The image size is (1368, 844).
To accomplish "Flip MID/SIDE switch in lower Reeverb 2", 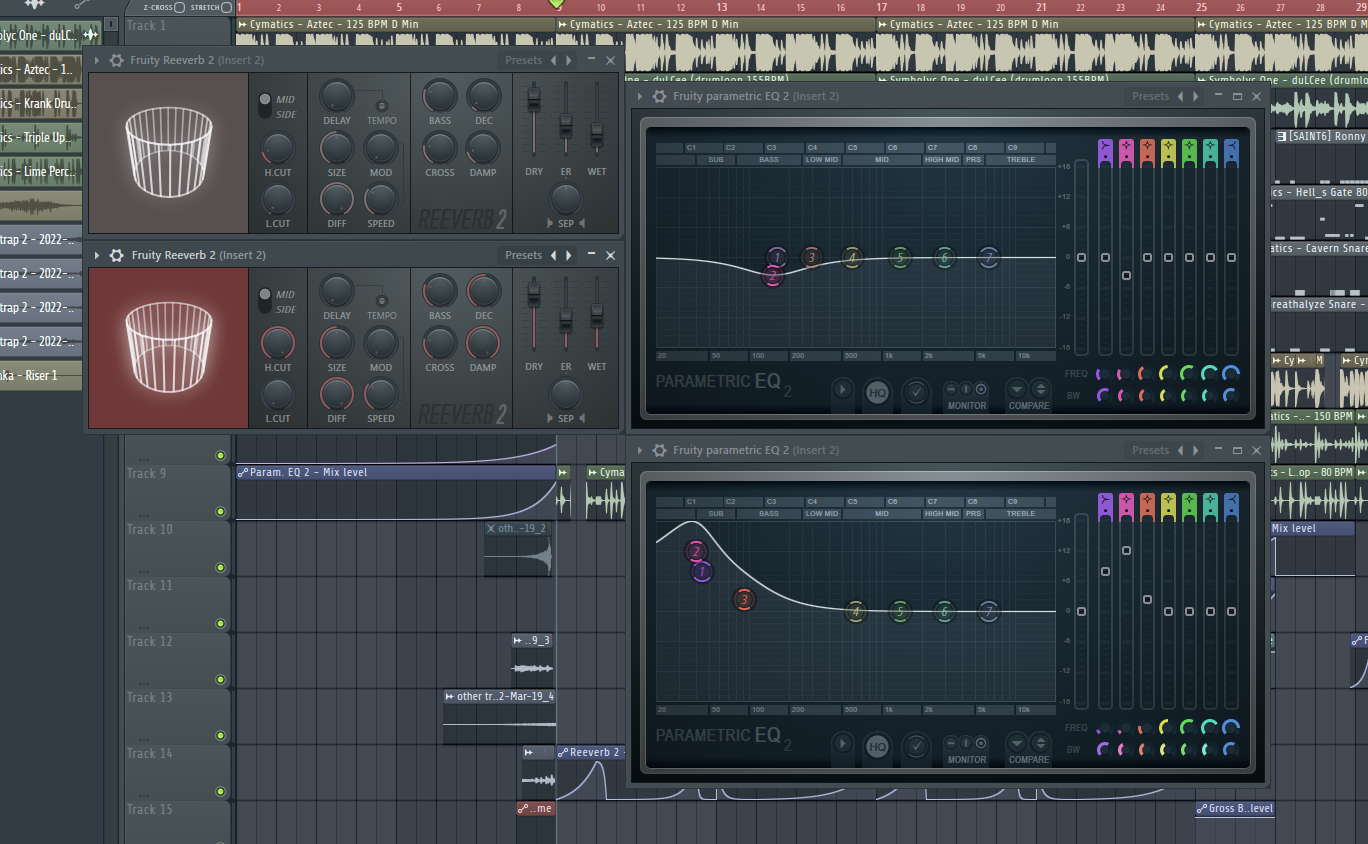I will 264,301.
